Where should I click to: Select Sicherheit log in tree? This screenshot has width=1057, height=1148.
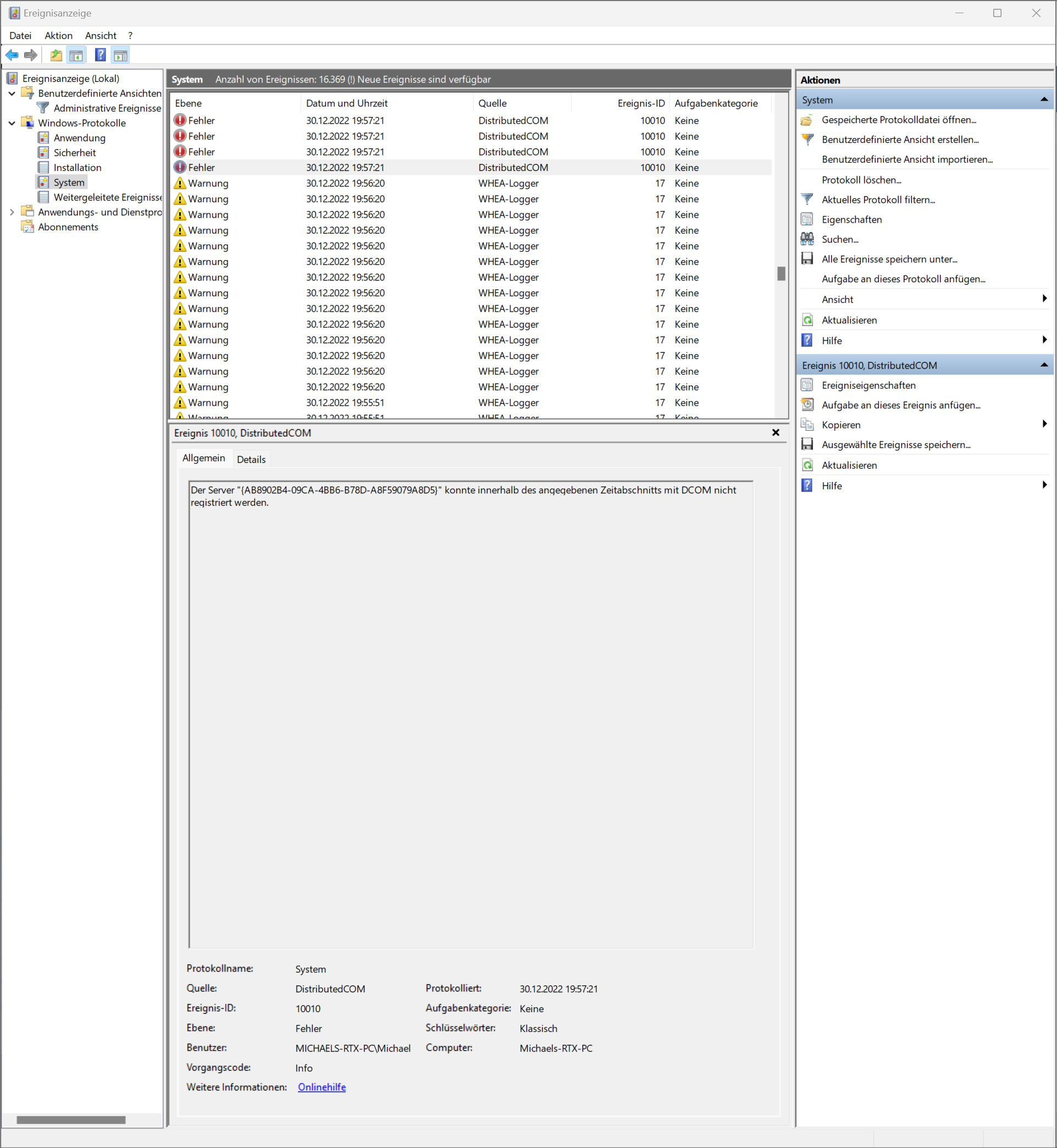pyautogui.click(x=74, y=153)
